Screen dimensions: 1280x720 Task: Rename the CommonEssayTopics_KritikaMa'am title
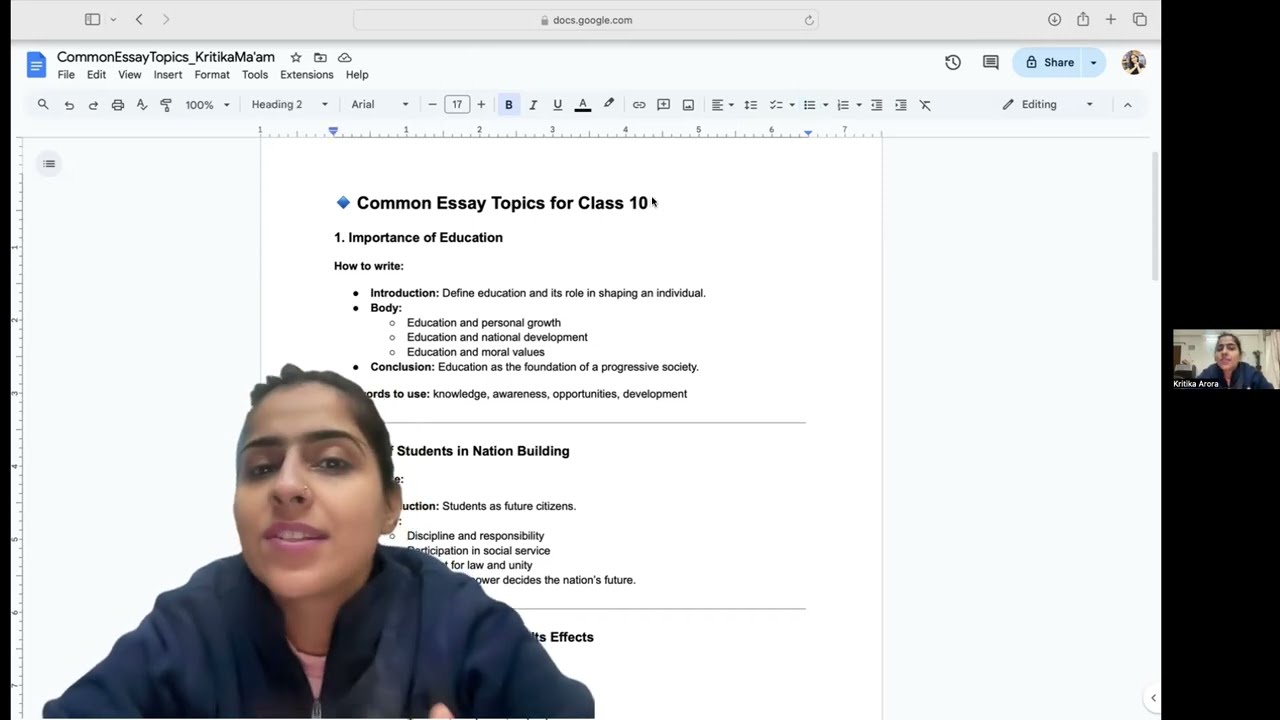pos(166,57)
